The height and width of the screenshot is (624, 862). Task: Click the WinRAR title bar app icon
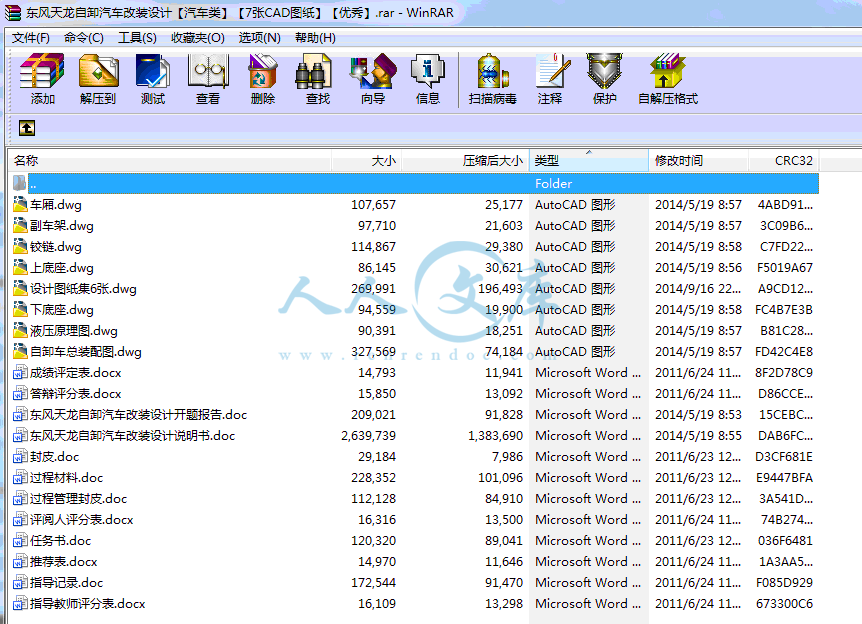(x=13, y=13)
